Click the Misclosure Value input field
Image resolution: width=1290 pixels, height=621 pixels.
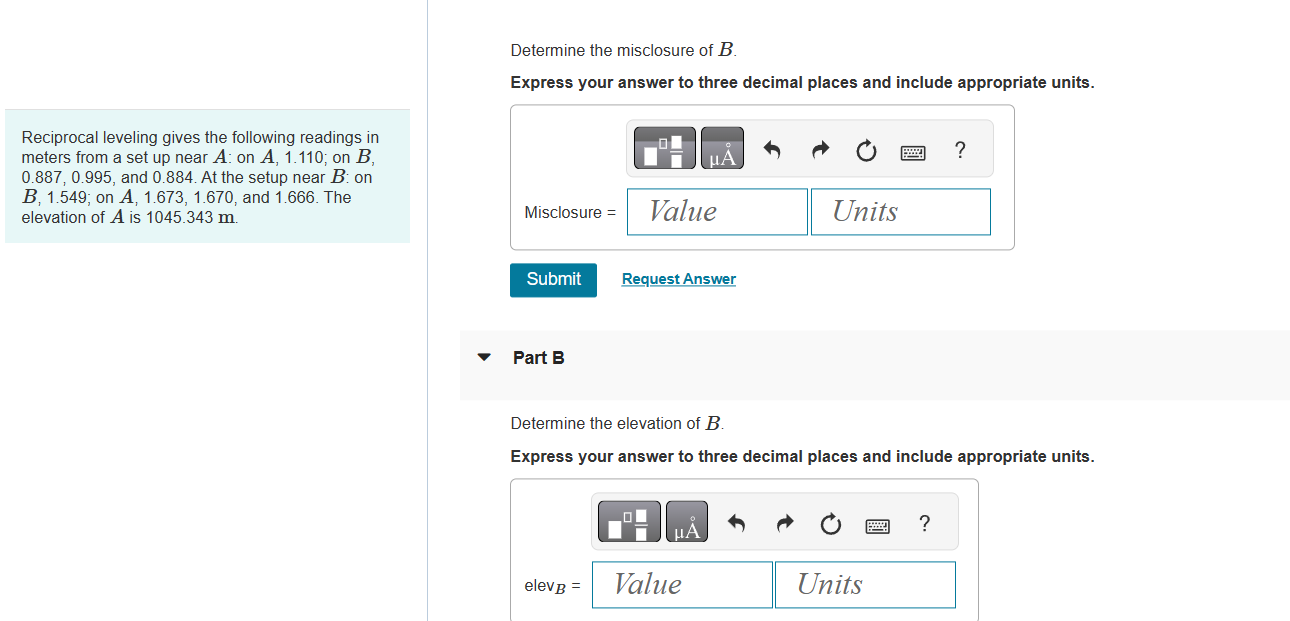click(x=716, y=211)
